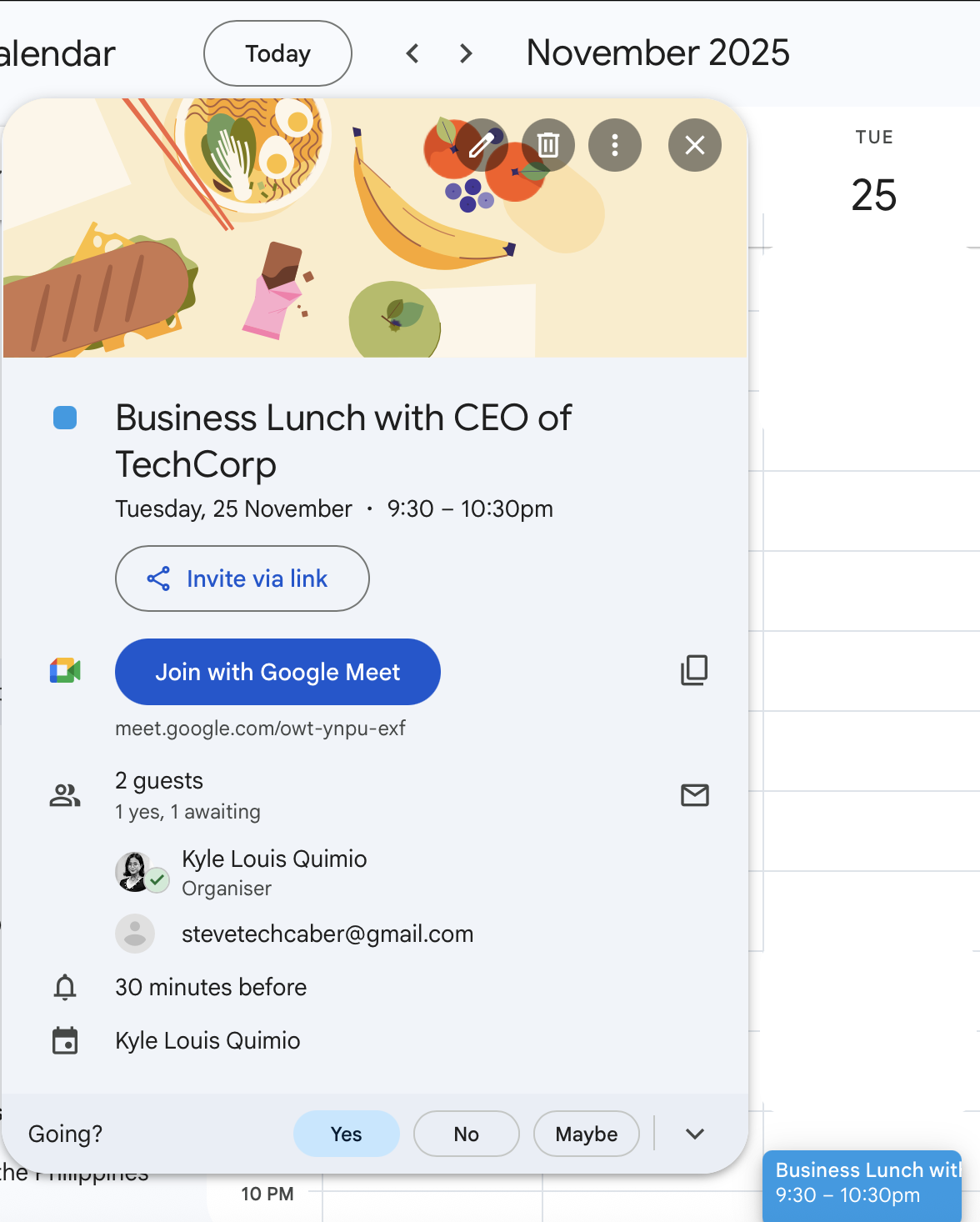RSVP Maybe to the event

[x=586, y=1134]
